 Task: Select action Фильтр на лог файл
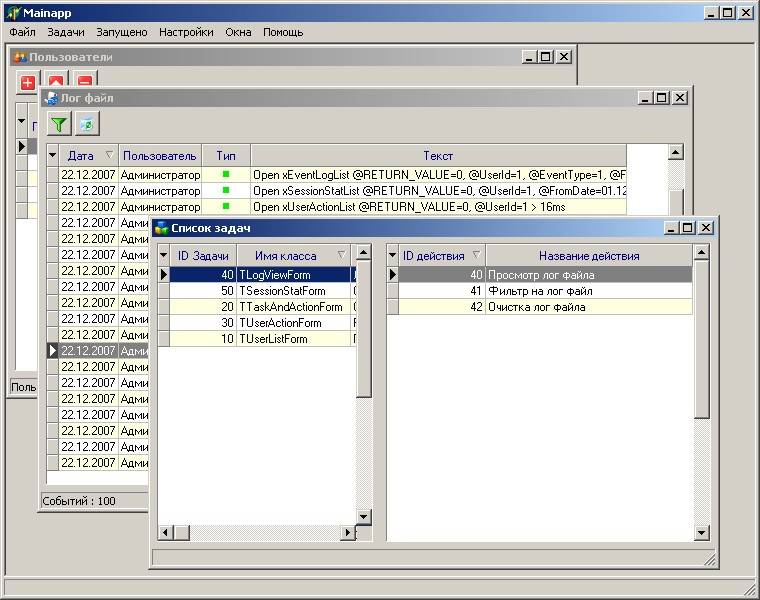(x=540, y=291)
